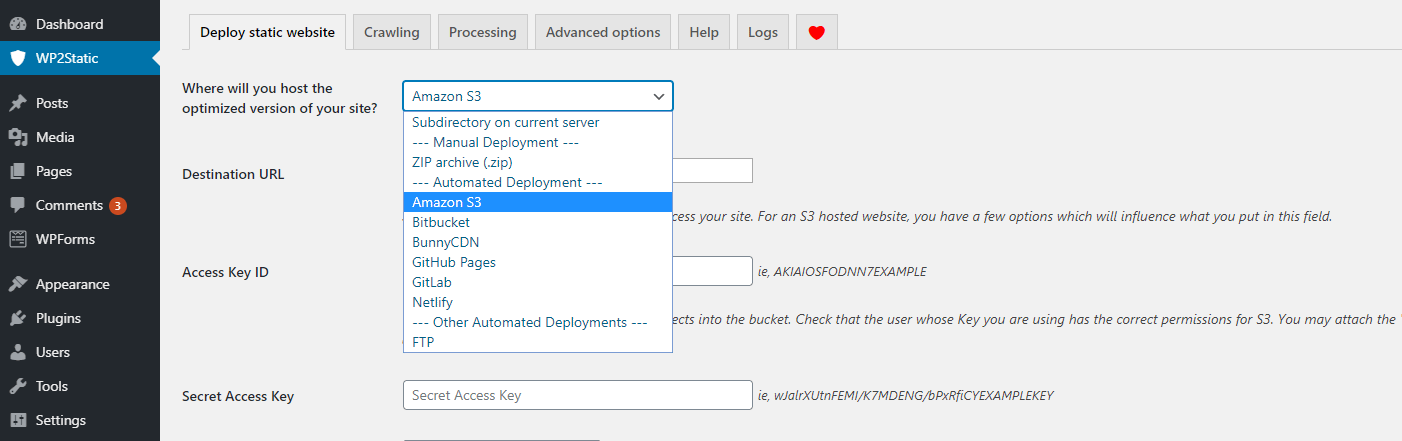Click the 'Where will you host' label

pyautogui.click(x=280, y=98)
